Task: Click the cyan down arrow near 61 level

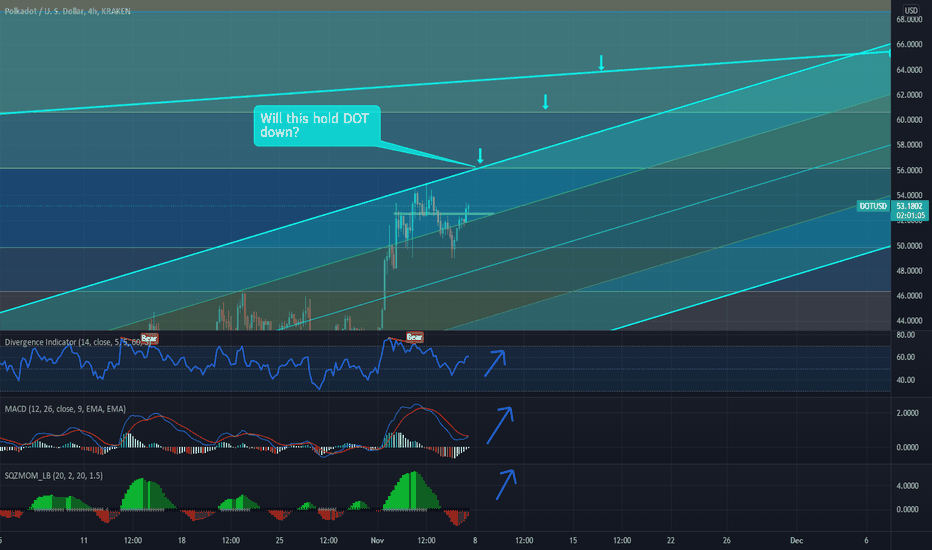Action: (x=545, y=102)
